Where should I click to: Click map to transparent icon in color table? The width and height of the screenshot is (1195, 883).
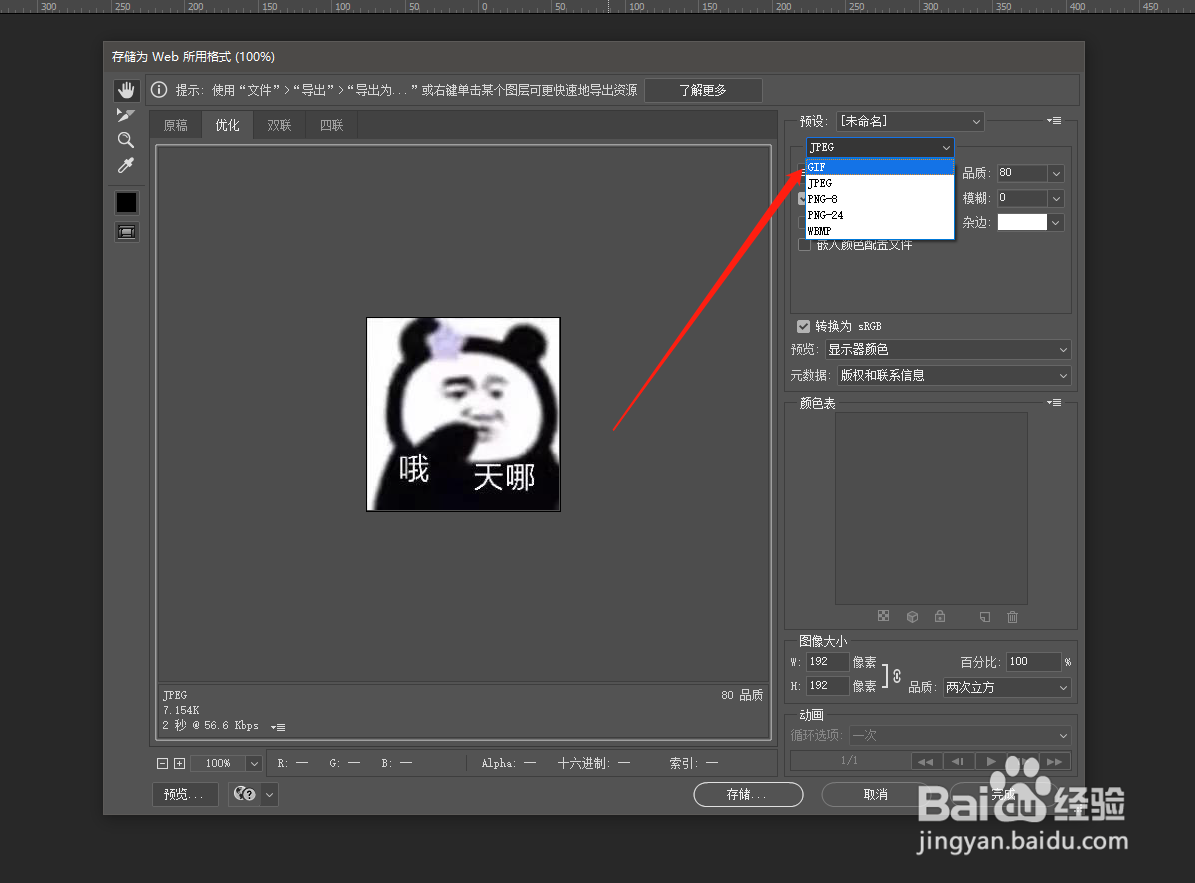[883, 616]
